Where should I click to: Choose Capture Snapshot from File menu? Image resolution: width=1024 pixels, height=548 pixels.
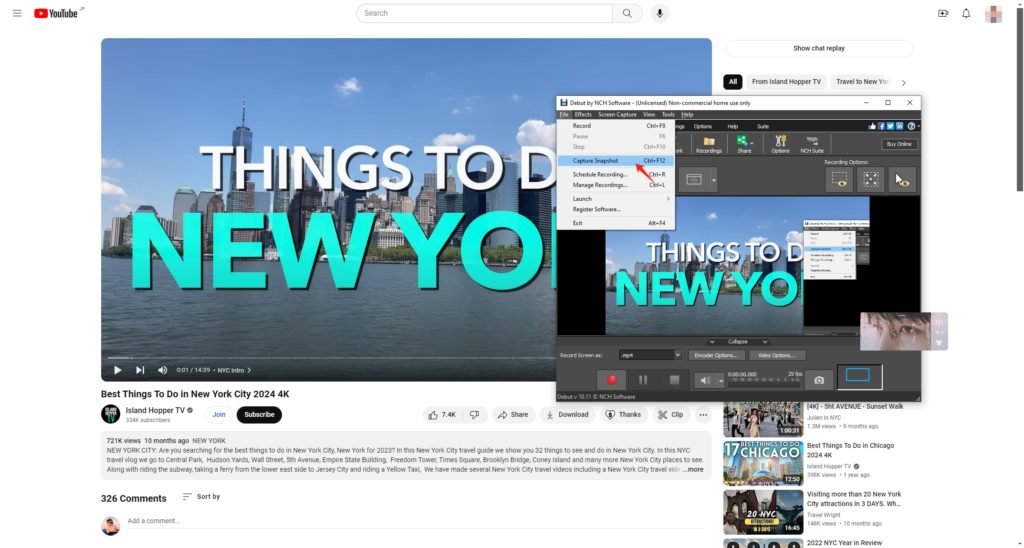(615, 161)
